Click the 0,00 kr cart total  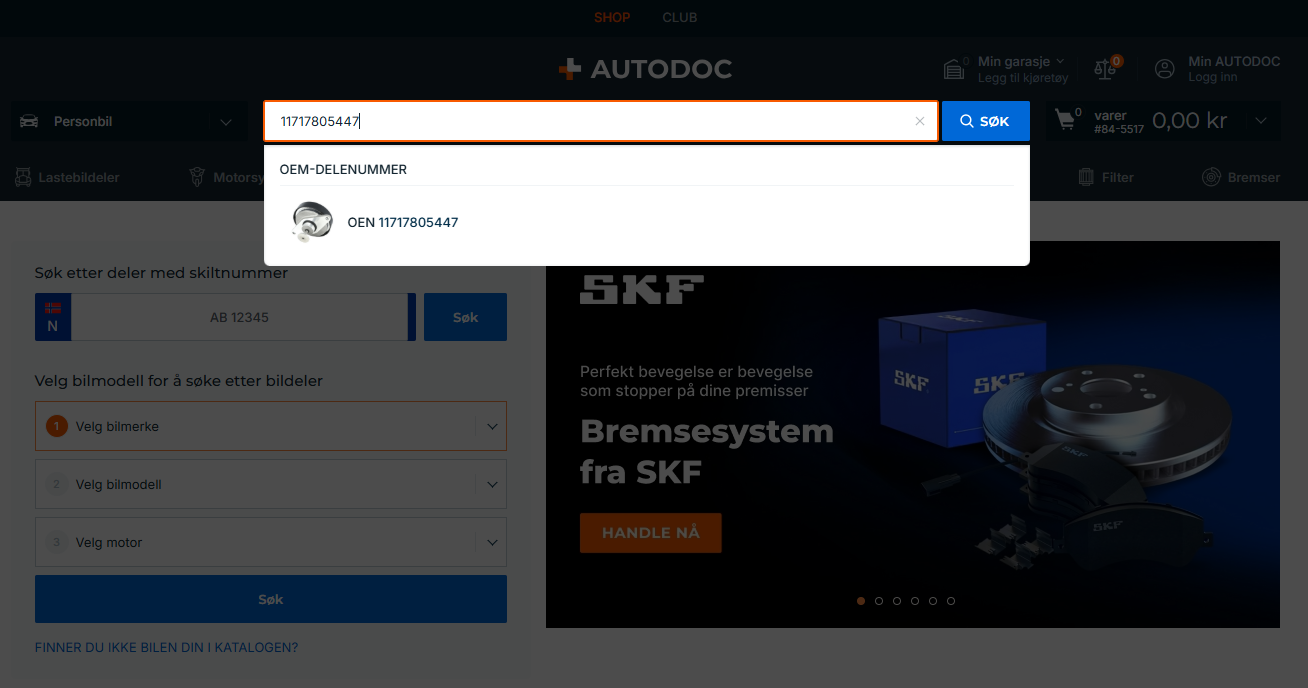tap(1190, 121)
